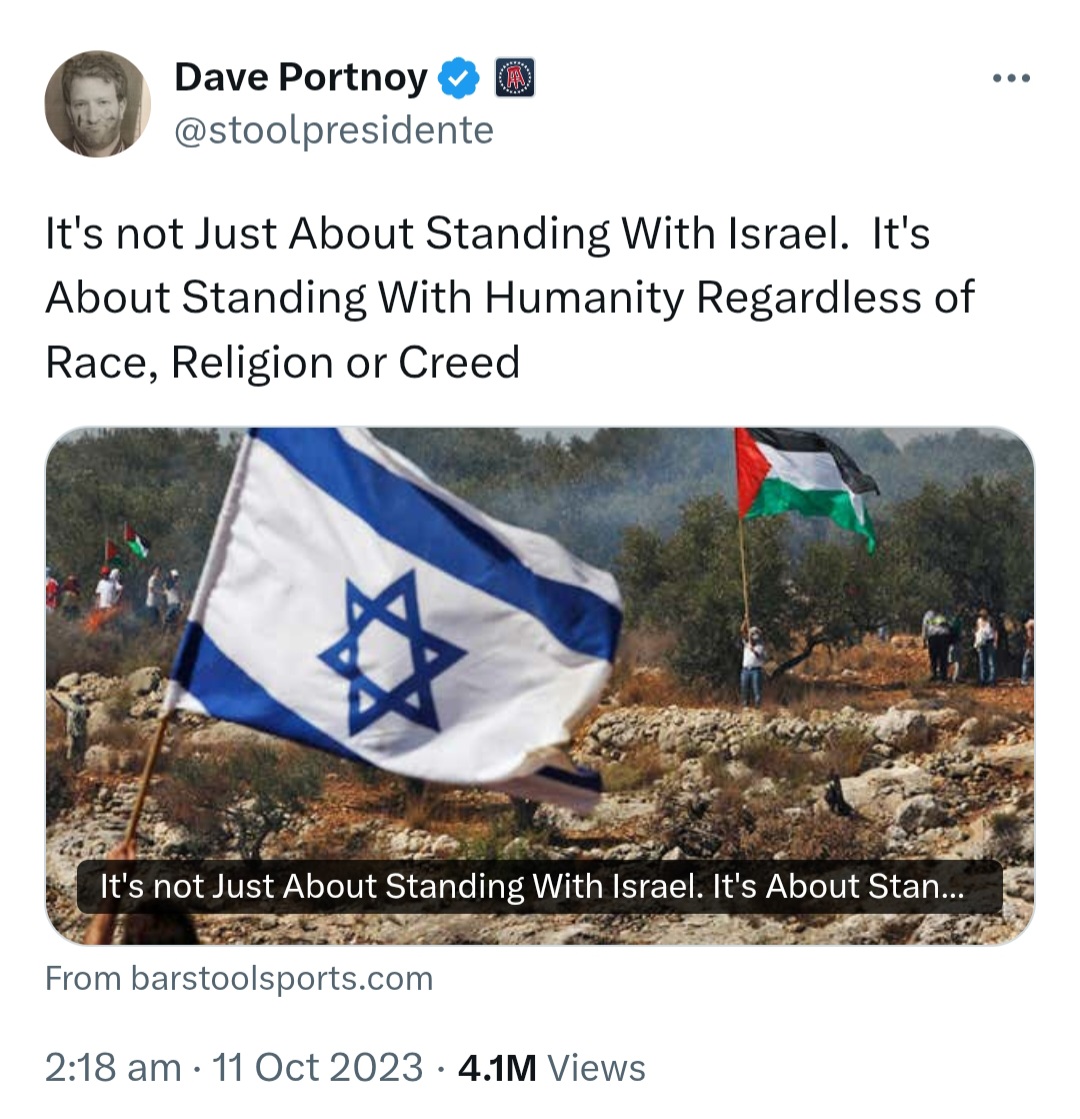View the 4.1M view count analytics
This screenshot has width=1080, height=1119.
coord(497,1068)
